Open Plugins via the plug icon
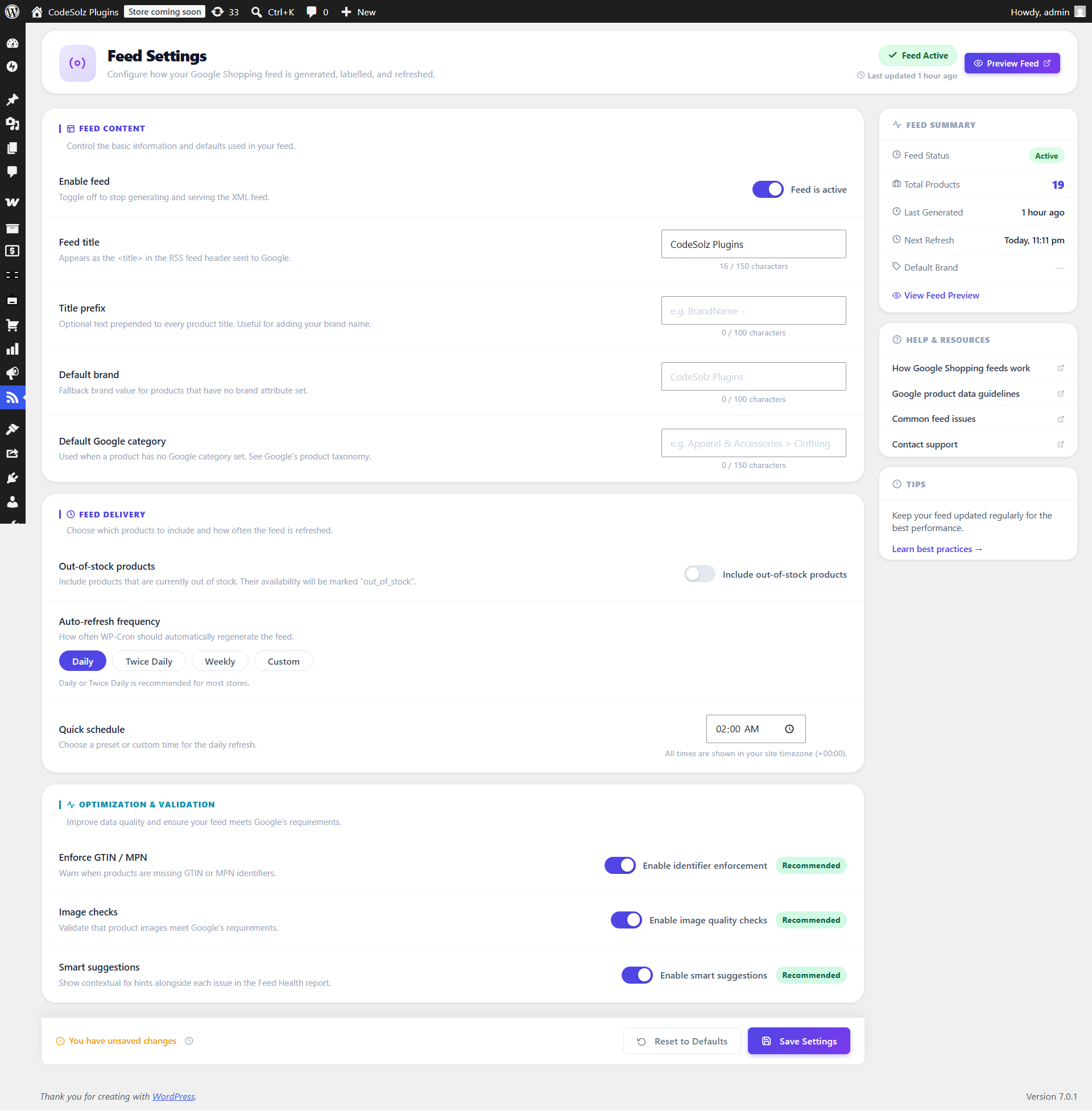The width and height of the screenshot is (1092, 1111). (12, 478)
